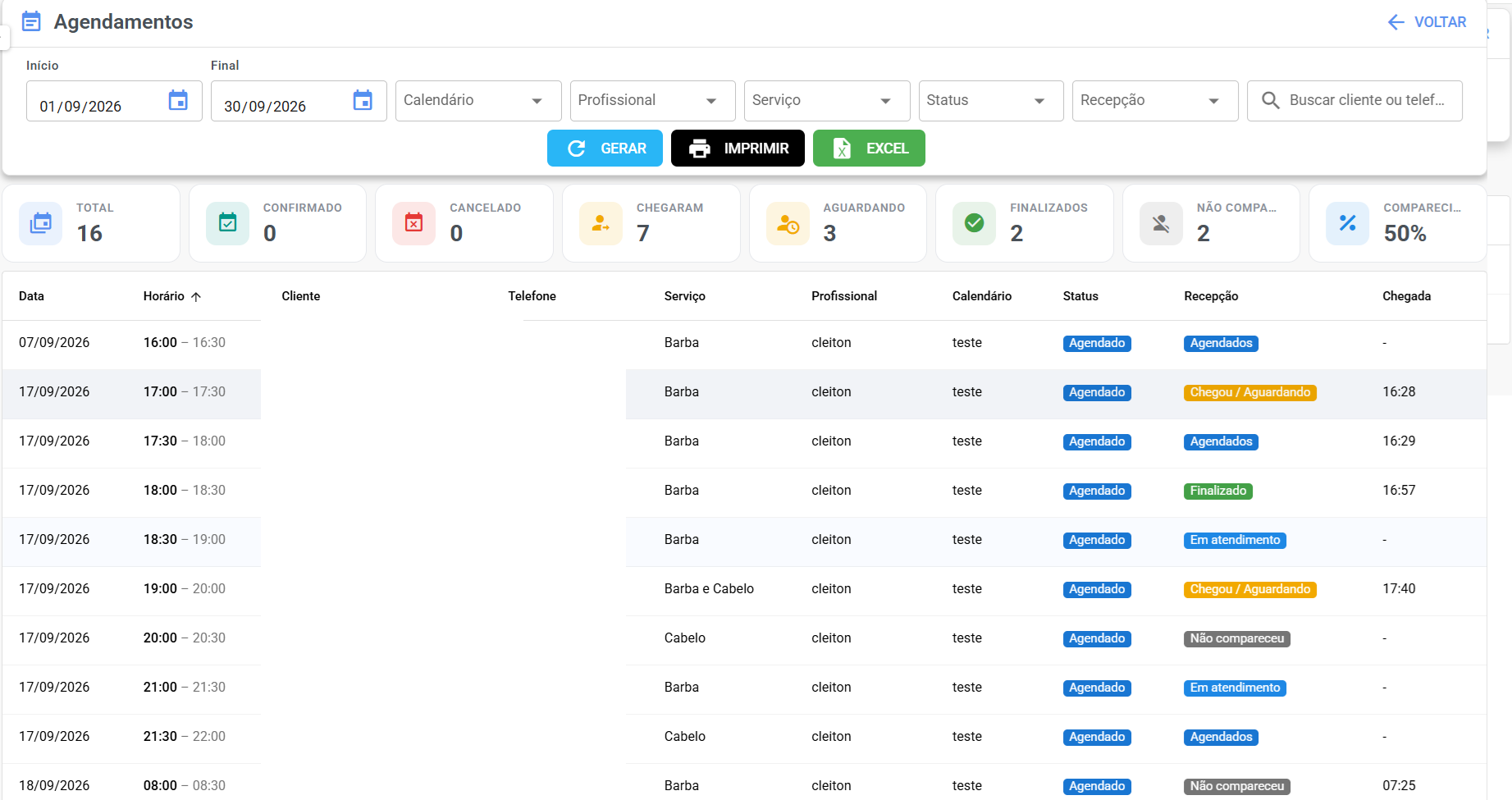
Task: Export to EXCEL button
Action: tap(869, 149)
